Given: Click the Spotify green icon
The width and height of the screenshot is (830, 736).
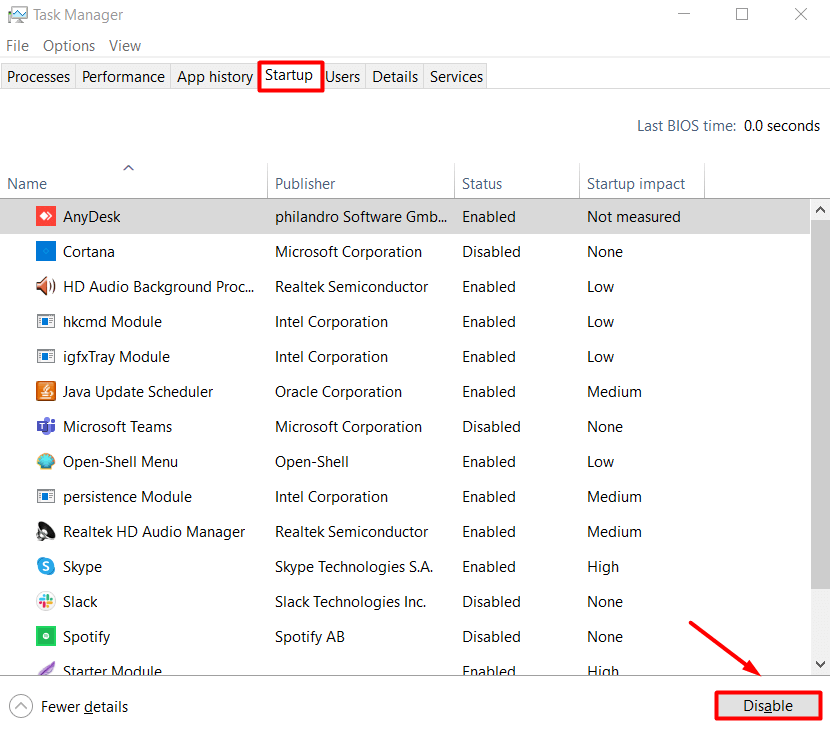Looking at the screenshot, I should [46, 636].
